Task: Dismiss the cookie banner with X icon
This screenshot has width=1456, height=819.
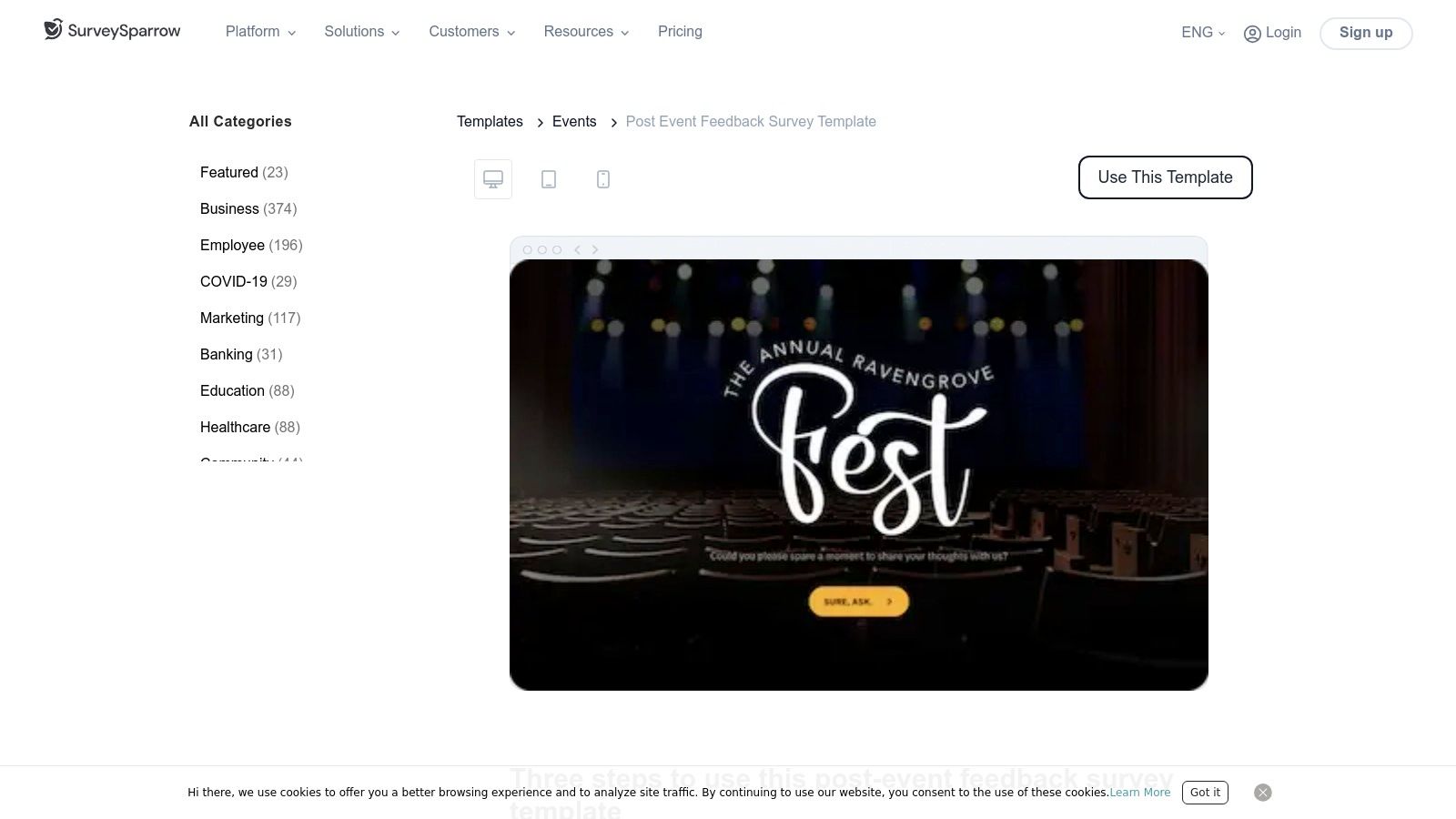Action: tap(1263, 793)
